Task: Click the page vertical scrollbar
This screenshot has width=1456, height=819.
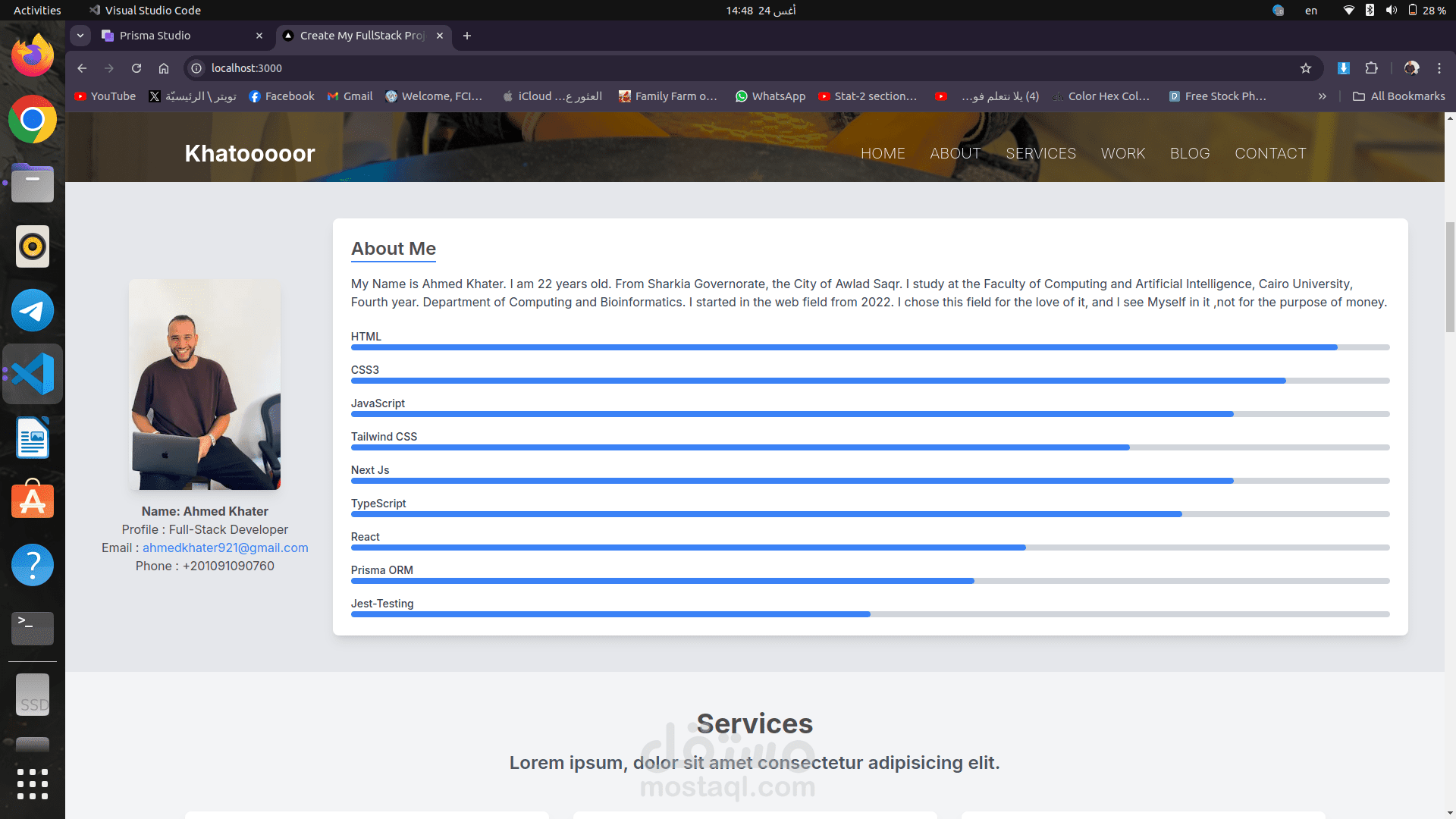Action: tap(1450, 278)
